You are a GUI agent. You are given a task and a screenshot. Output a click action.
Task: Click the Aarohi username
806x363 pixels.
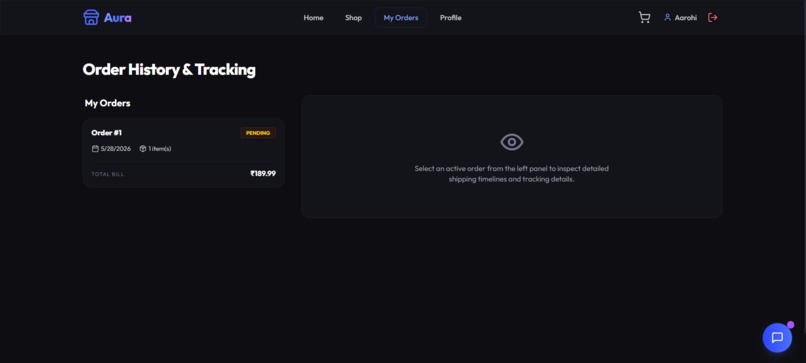[686, 17]
